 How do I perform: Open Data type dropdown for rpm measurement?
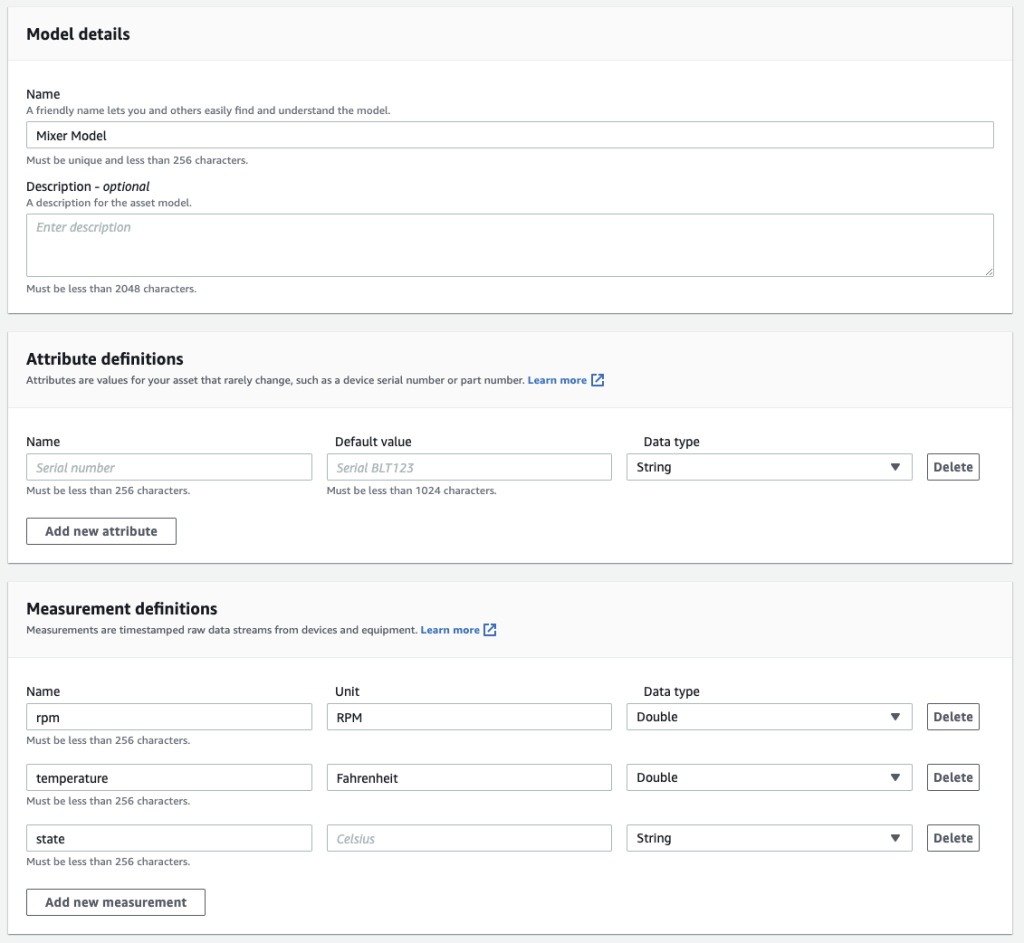pos(768,717)
